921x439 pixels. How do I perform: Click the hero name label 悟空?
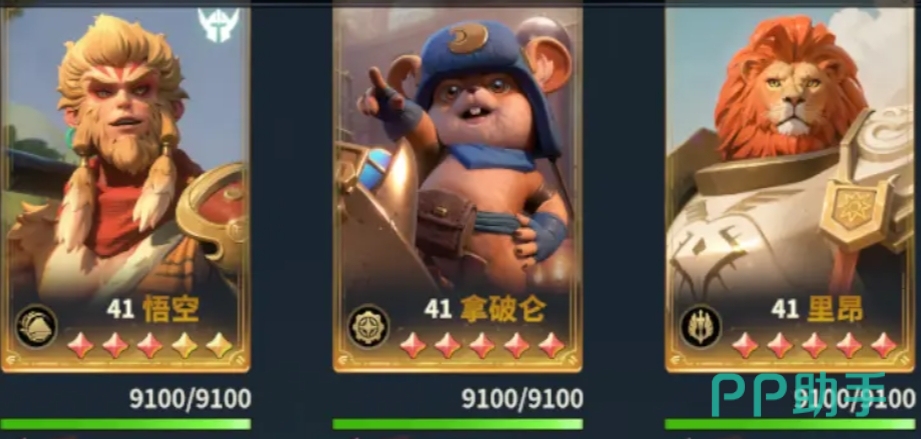coord(170,310)
